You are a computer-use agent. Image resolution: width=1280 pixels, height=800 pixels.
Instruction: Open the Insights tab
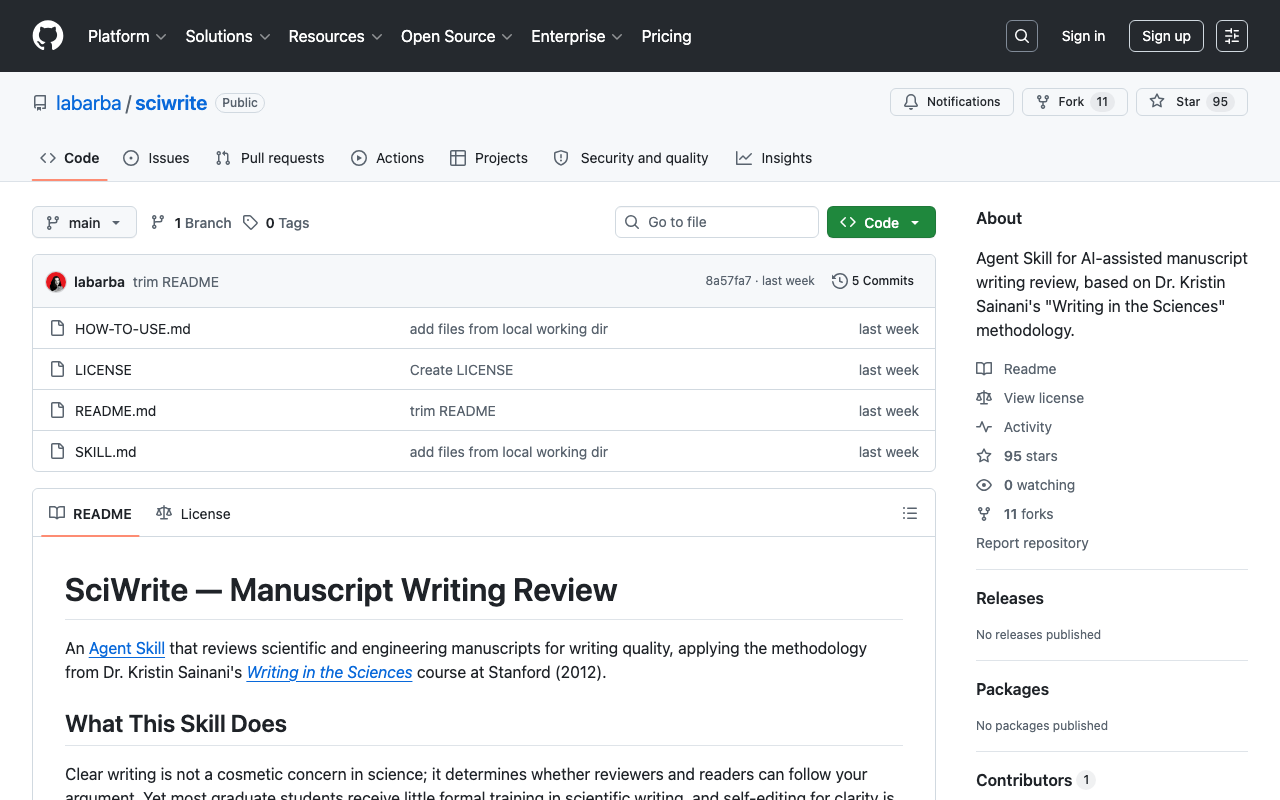tap(774, 158)
